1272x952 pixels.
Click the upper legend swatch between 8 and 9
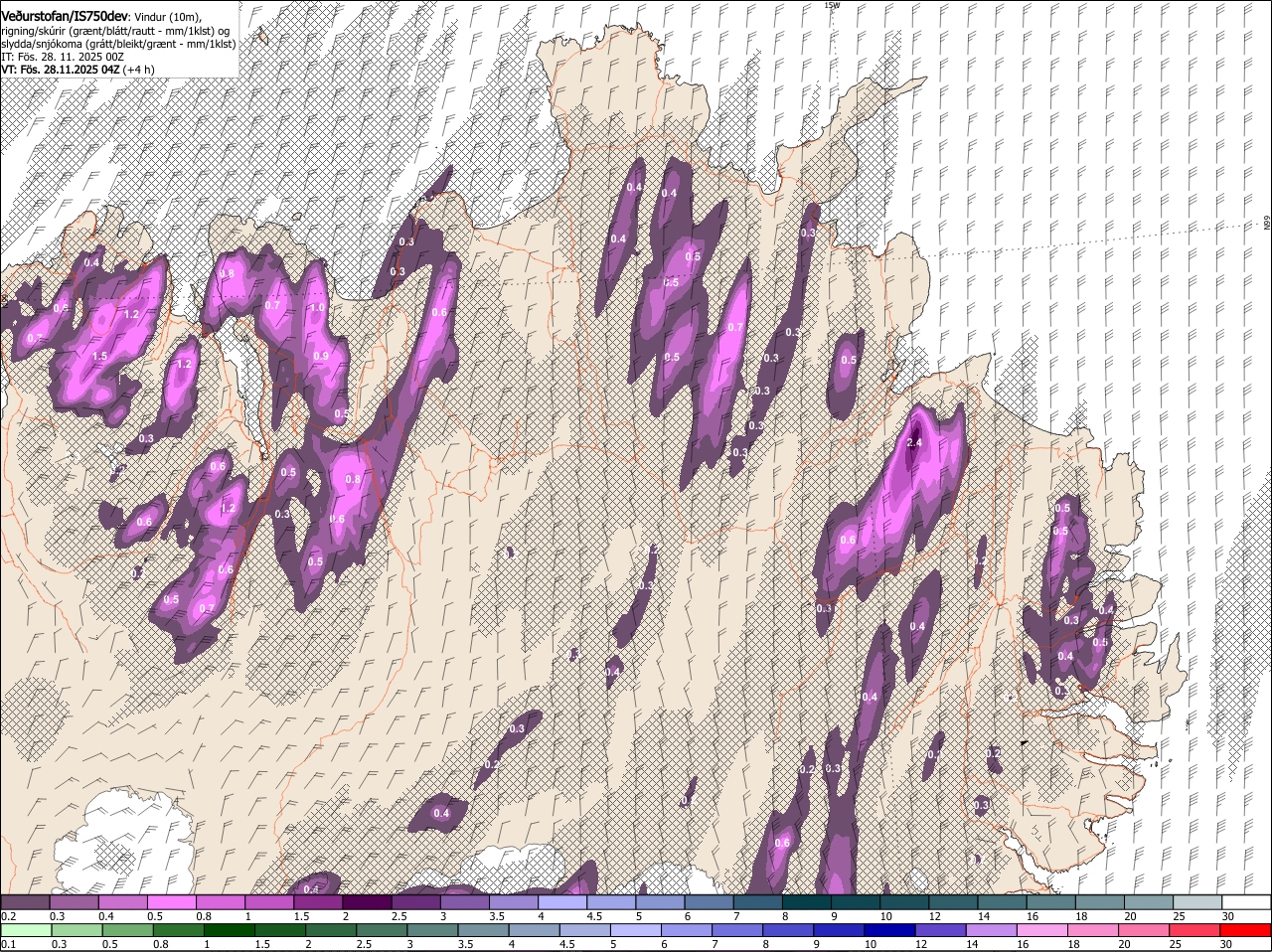[x=806, y=902]
